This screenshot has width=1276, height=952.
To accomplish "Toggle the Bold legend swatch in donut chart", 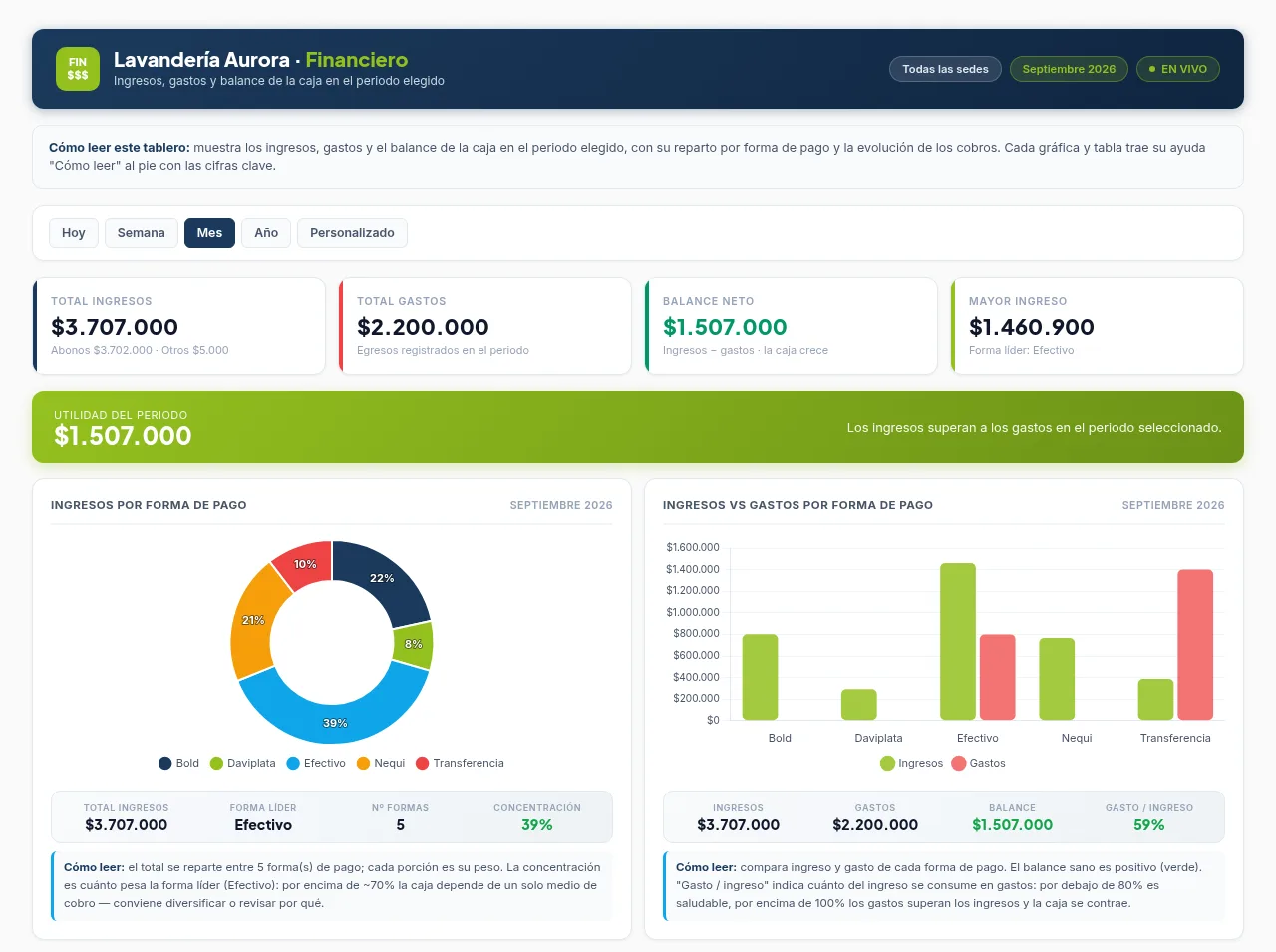I will (x=165, y=764).
